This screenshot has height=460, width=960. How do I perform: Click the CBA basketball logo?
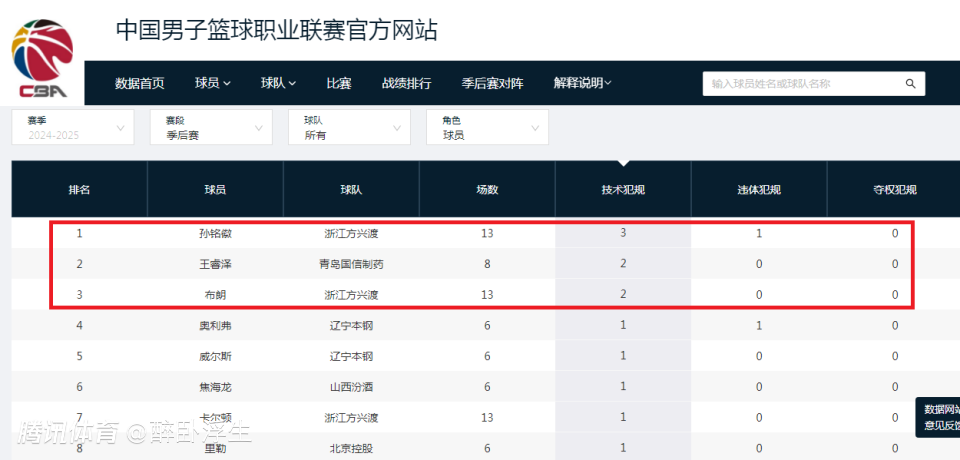click(43, 60)
